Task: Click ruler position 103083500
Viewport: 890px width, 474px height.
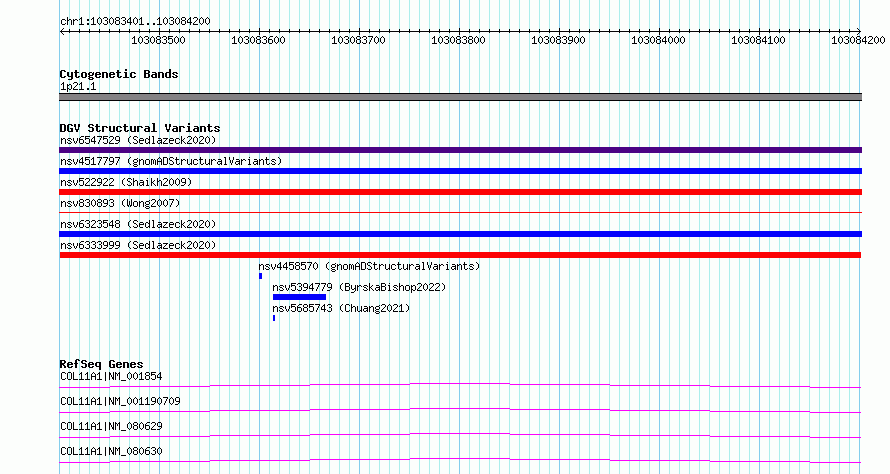Action: point(158,40)
